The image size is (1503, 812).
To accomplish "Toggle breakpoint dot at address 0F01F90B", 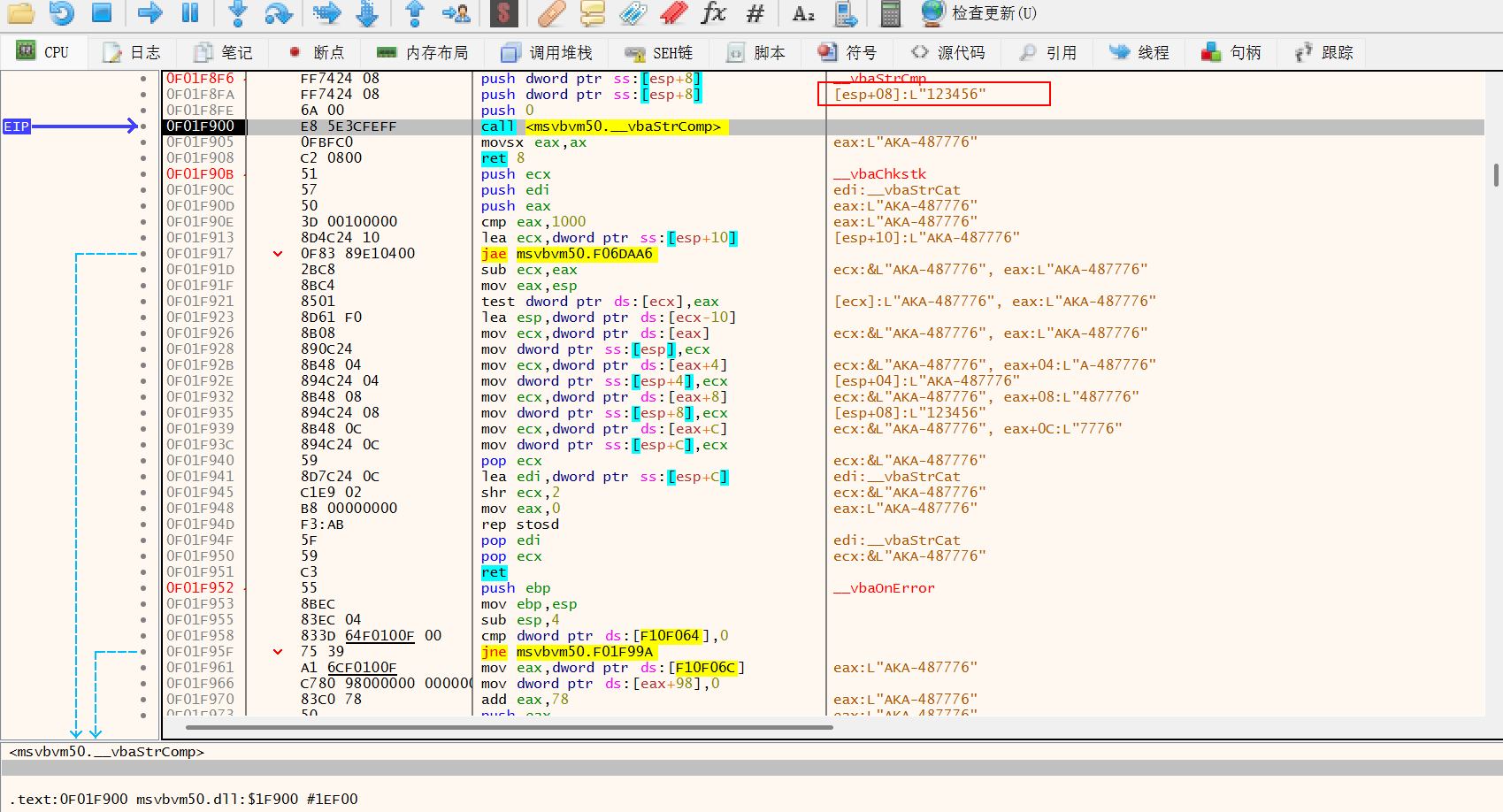I will pos(143,174).
